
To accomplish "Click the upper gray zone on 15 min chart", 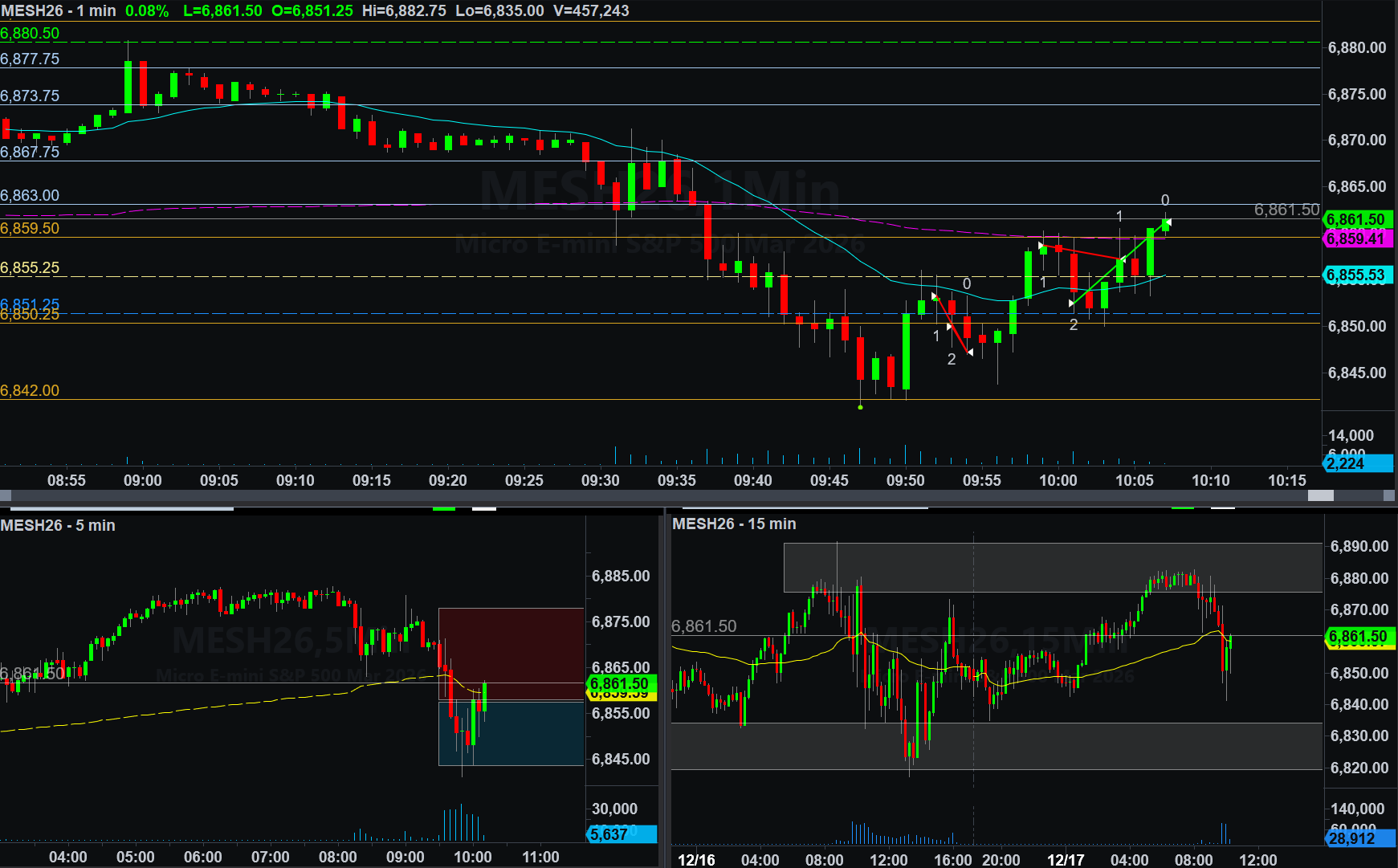I will [x=1052, y=567].
